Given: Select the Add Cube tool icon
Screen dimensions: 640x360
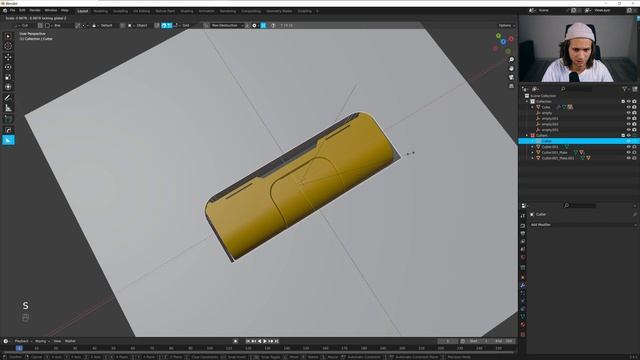Looking at the screenshot, I should [x=8, y=119].
